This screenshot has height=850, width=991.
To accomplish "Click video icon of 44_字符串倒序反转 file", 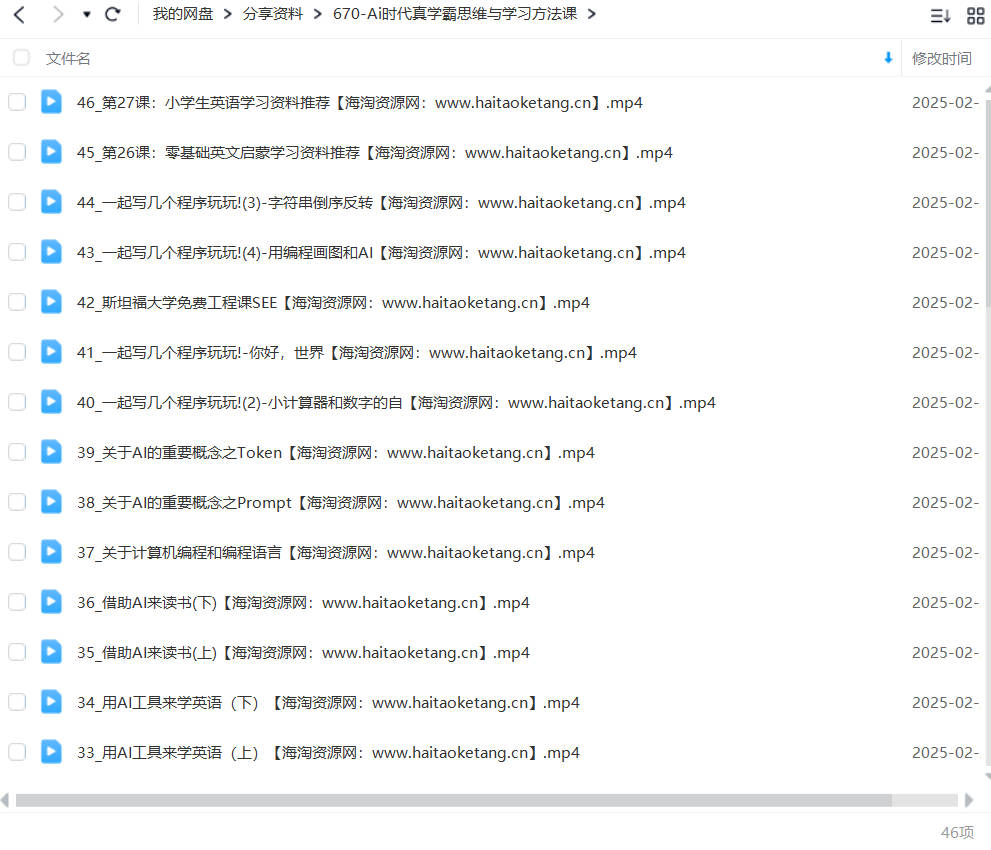I will (51, 202).
